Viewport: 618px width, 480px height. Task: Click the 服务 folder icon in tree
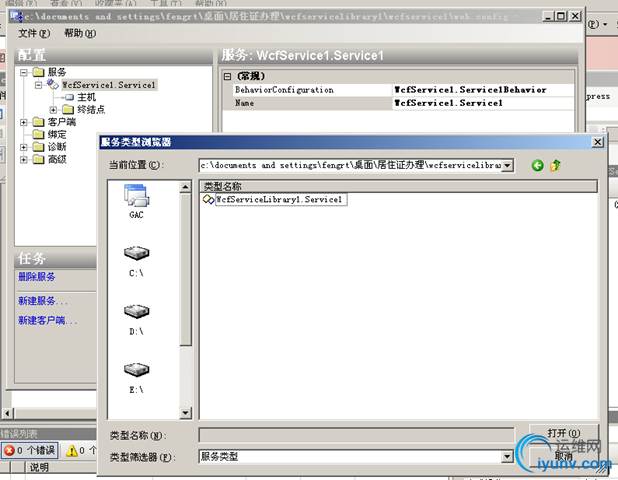(38, 72)
